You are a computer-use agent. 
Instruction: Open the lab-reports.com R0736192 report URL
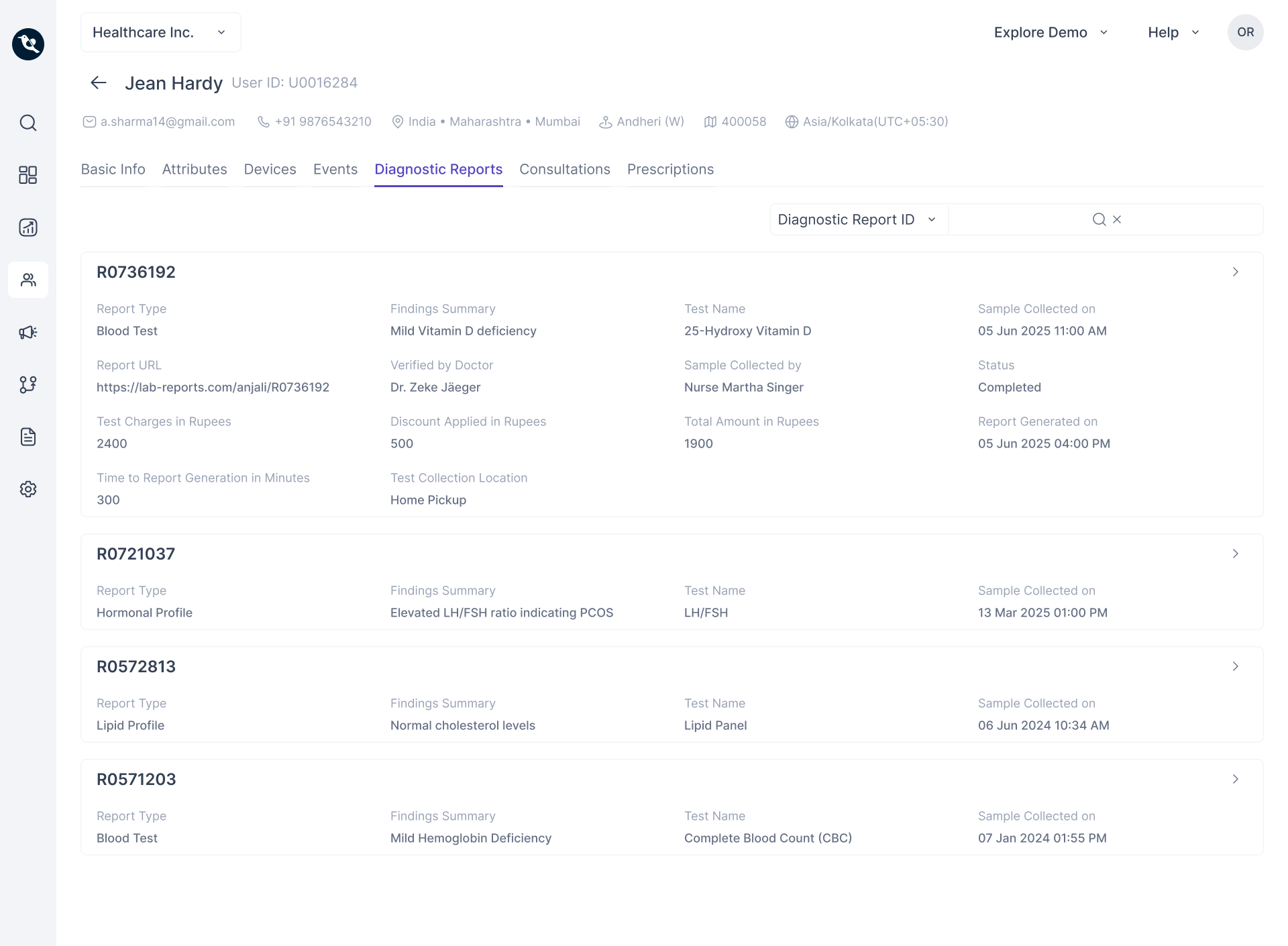coord(213,387)
